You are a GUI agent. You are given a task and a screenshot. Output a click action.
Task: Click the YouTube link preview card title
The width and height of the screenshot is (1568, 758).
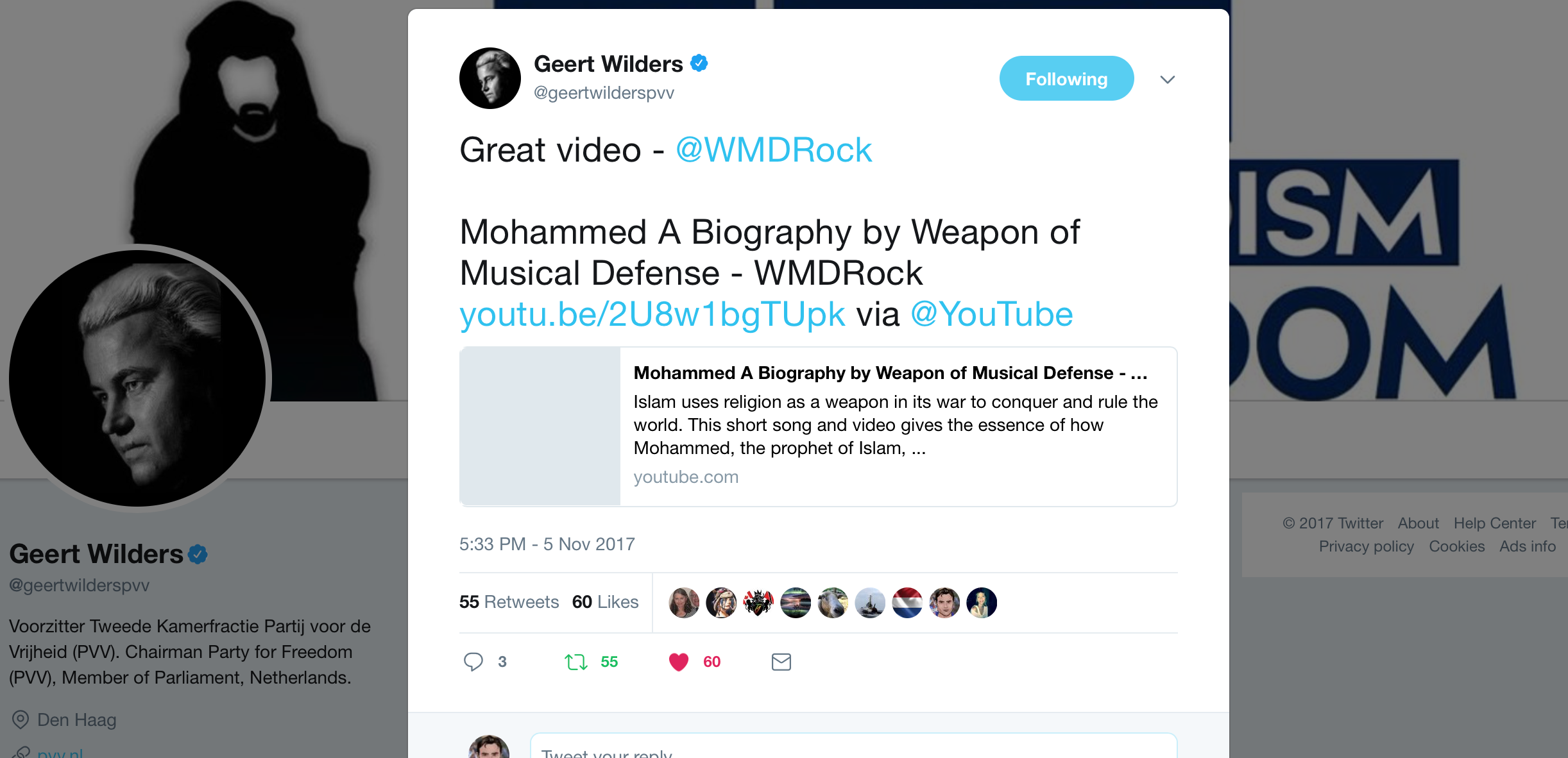point(891,373)
